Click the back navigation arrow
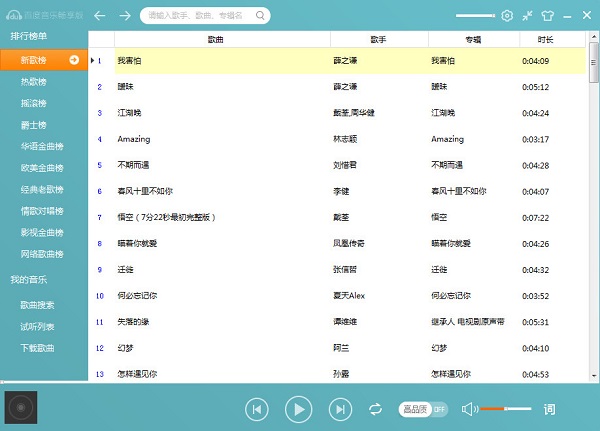The width and height of the screenshot is (600, 431). click(x=100, y=16)
